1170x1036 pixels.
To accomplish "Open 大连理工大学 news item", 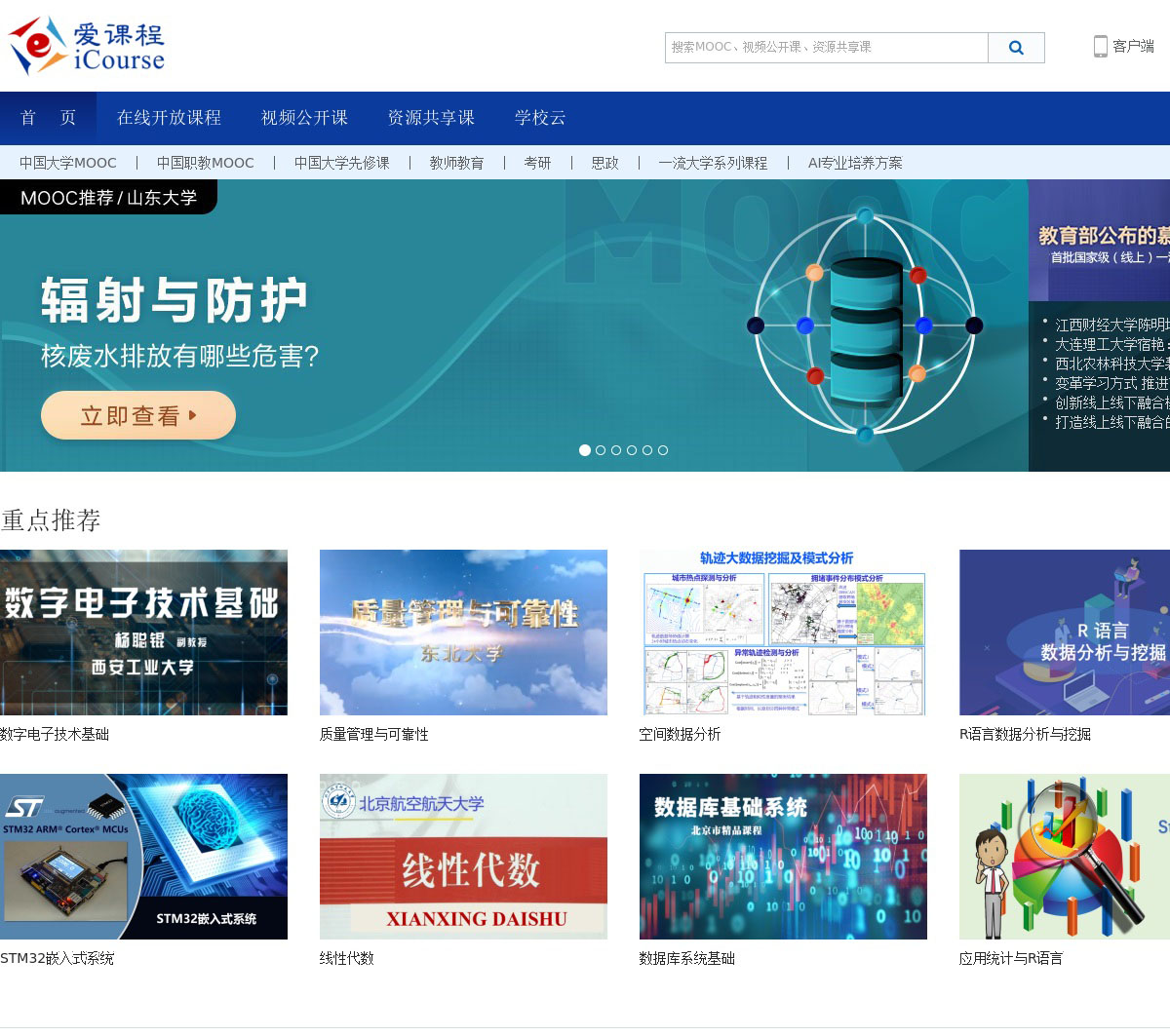I will (x=1111, y=344).
